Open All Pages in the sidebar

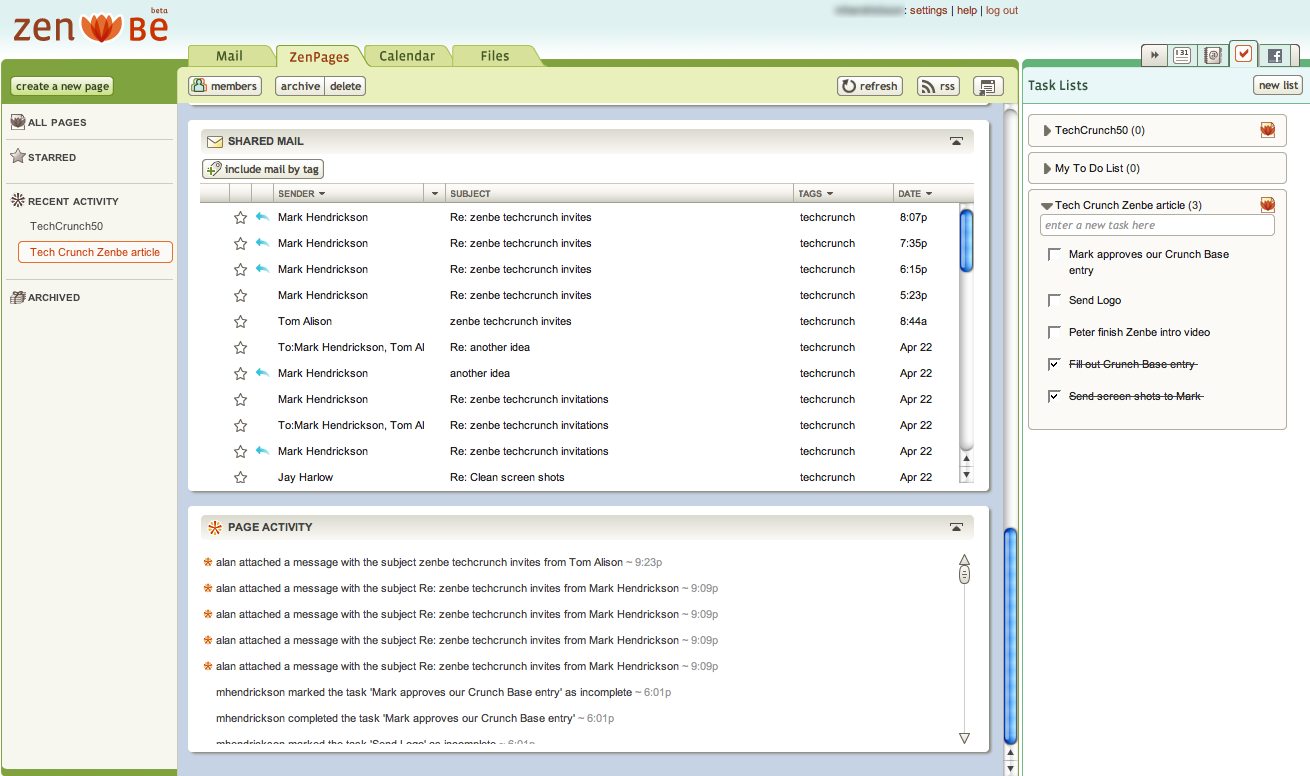pyautogui.click(x=48, y=122)
